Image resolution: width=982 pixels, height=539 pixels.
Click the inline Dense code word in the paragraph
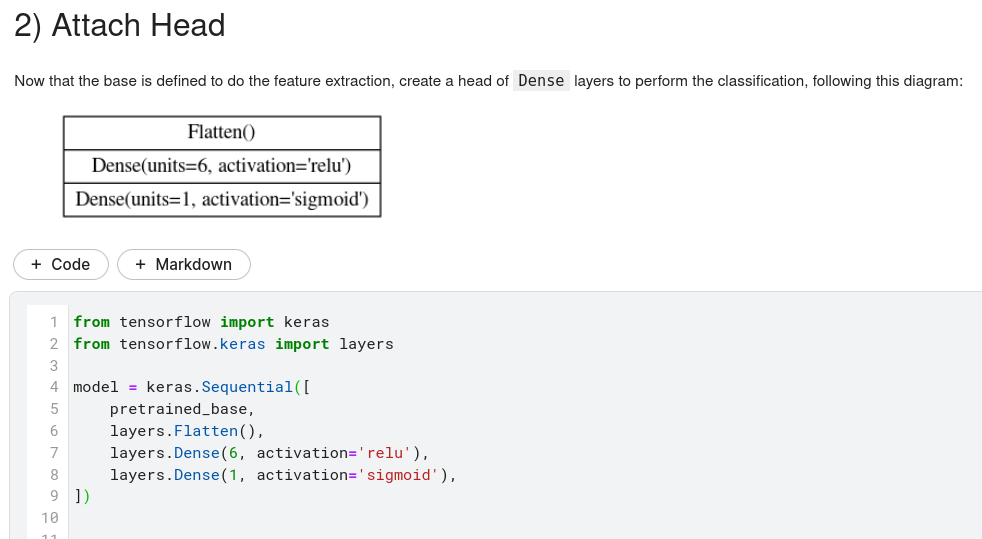tap(541, 81)
